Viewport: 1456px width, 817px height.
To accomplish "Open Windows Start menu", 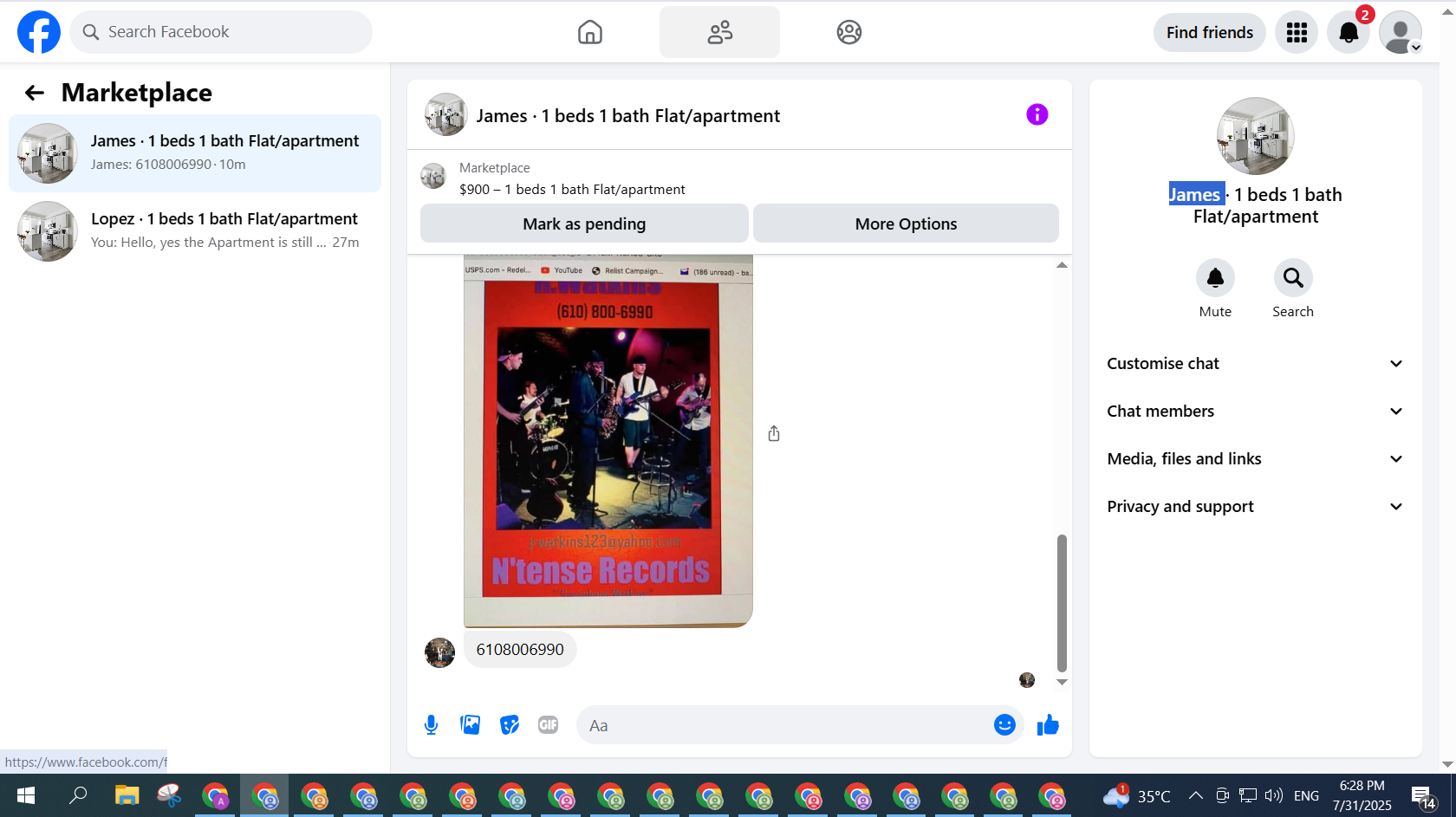I will coord(26,795).
